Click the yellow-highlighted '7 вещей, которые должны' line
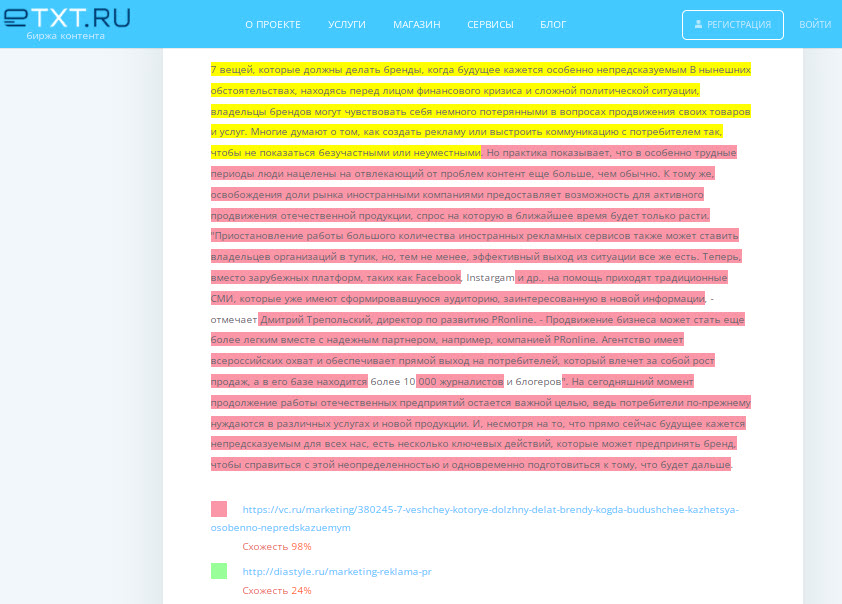Image resolution: width=842 pixels, height=604 pixels. tap(481, 70)
